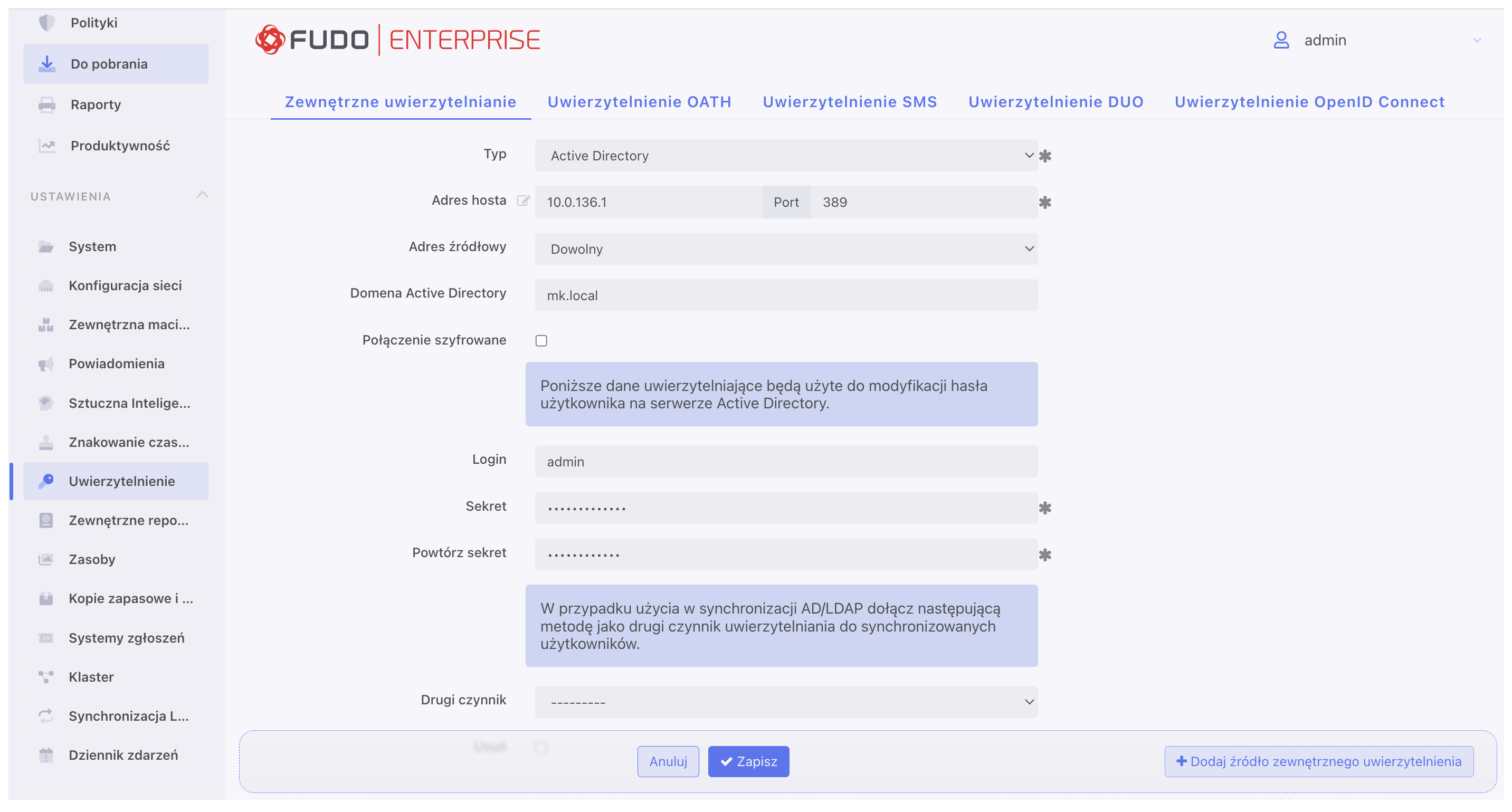Click Dodaj źródło zewnętrznego uwierzytelnienia button
Screen dimensions: 1512x812
tap(1319, 761)
